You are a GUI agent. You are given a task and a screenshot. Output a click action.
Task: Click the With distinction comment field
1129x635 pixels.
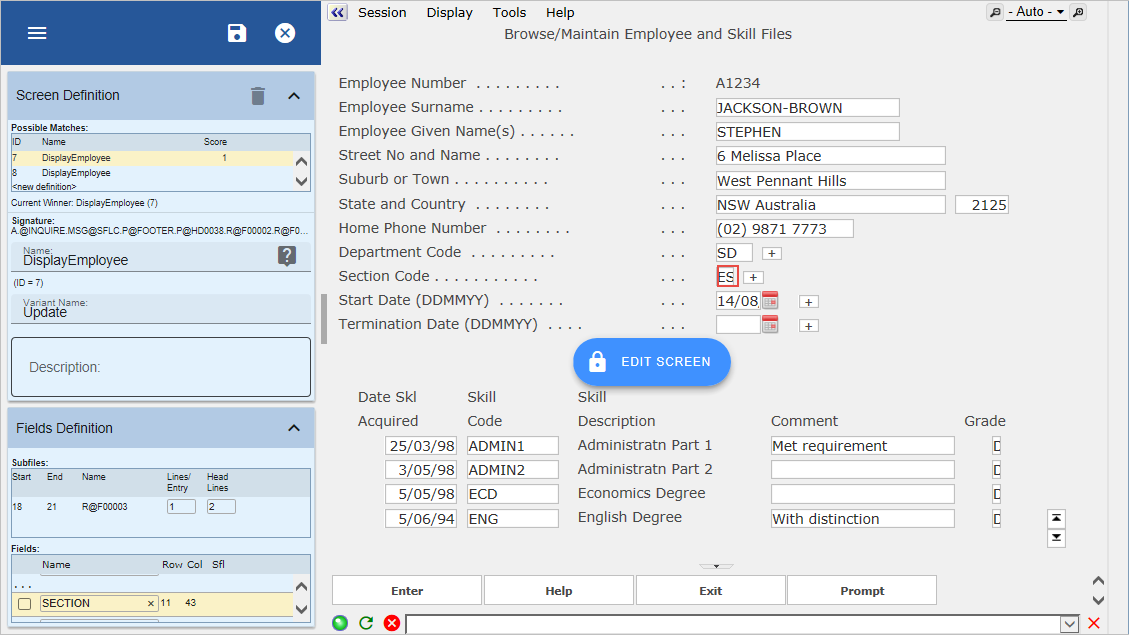pos(863,518)
